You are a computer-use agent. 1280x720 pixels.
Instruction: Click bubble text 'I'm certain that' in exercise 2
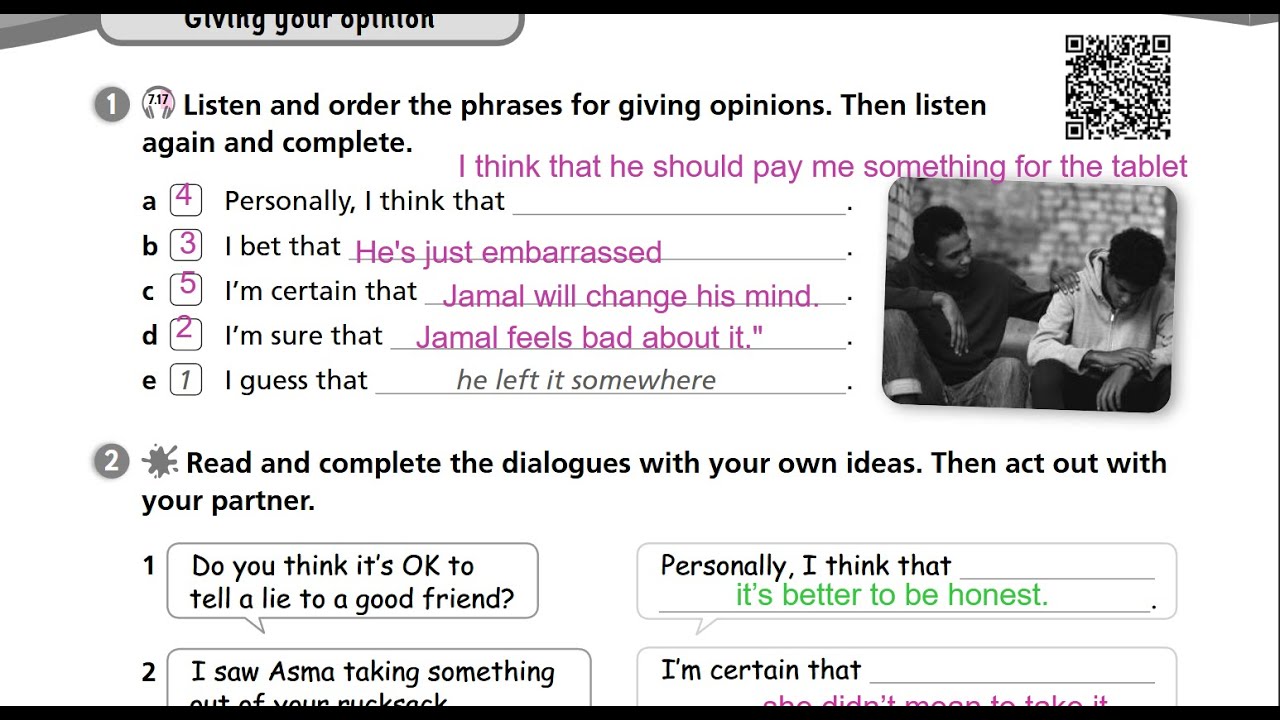(761, 670)
